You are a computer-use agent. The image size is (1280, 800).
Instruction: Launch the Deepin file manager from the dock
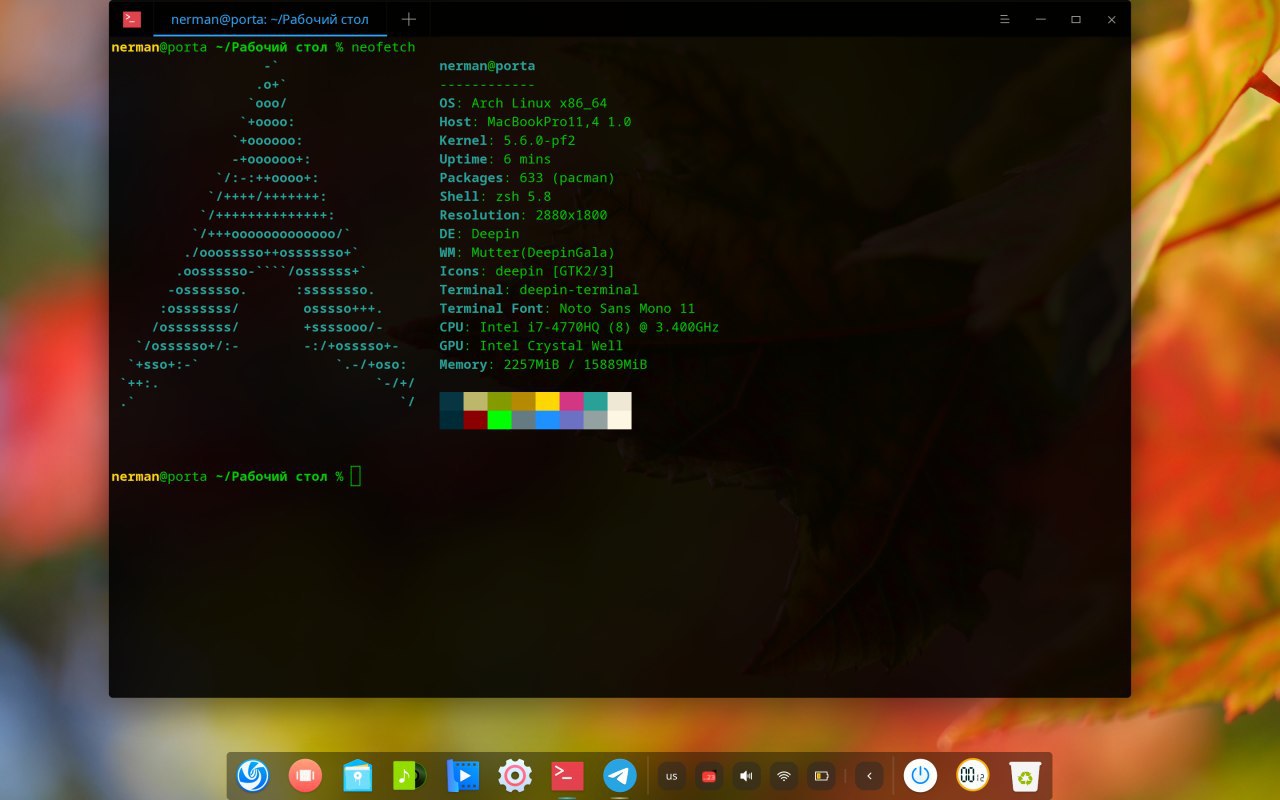click(358, 776)
